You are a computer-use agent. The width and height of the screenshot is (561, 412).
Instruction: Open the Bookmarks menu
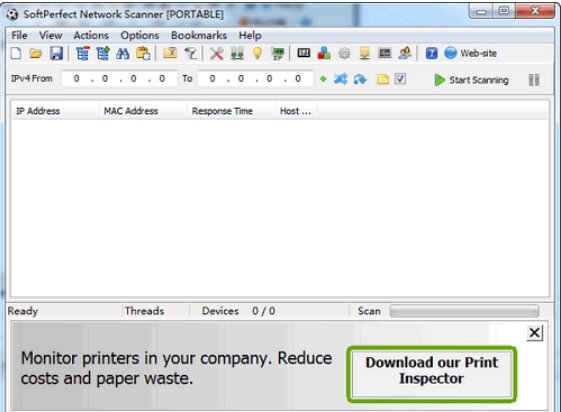point(199,35)
